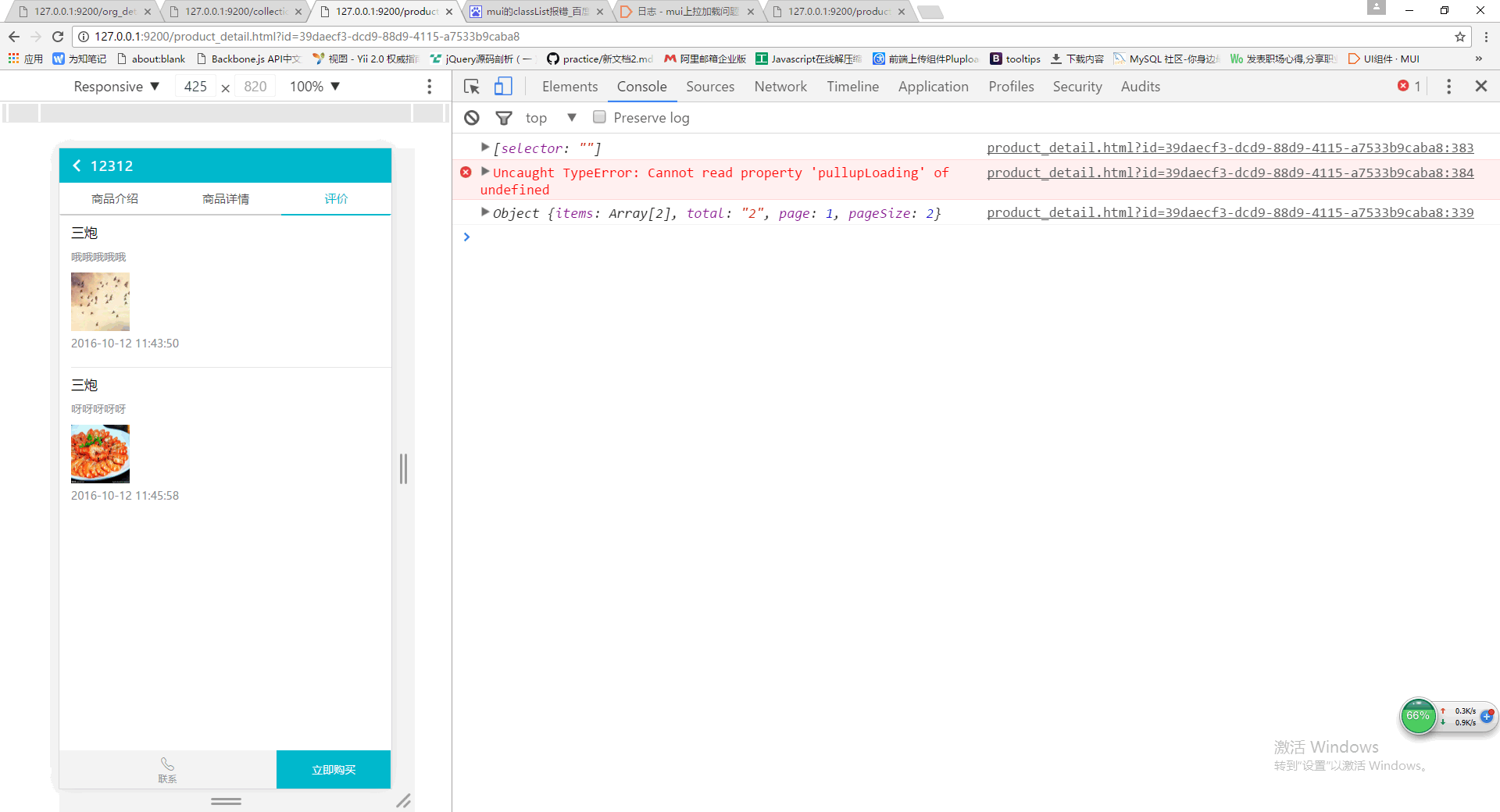This screenshot has width=1500, height=812.
Task: Enable the Preserve log checkbox
Action: tap(599, 117)
